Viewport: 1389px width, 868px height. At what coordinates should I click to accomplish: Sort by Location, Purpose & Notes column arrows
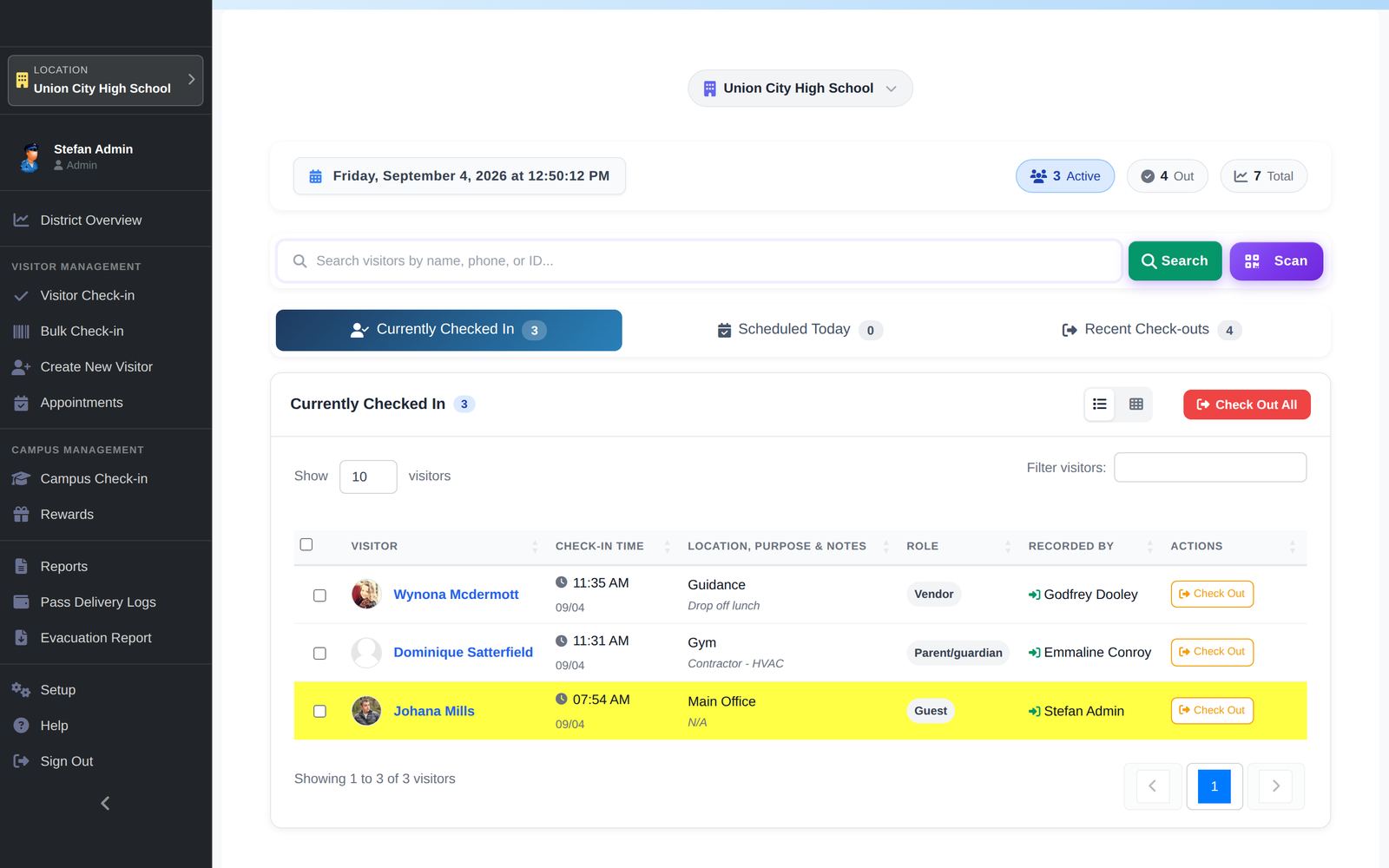[x=886, y=547]
